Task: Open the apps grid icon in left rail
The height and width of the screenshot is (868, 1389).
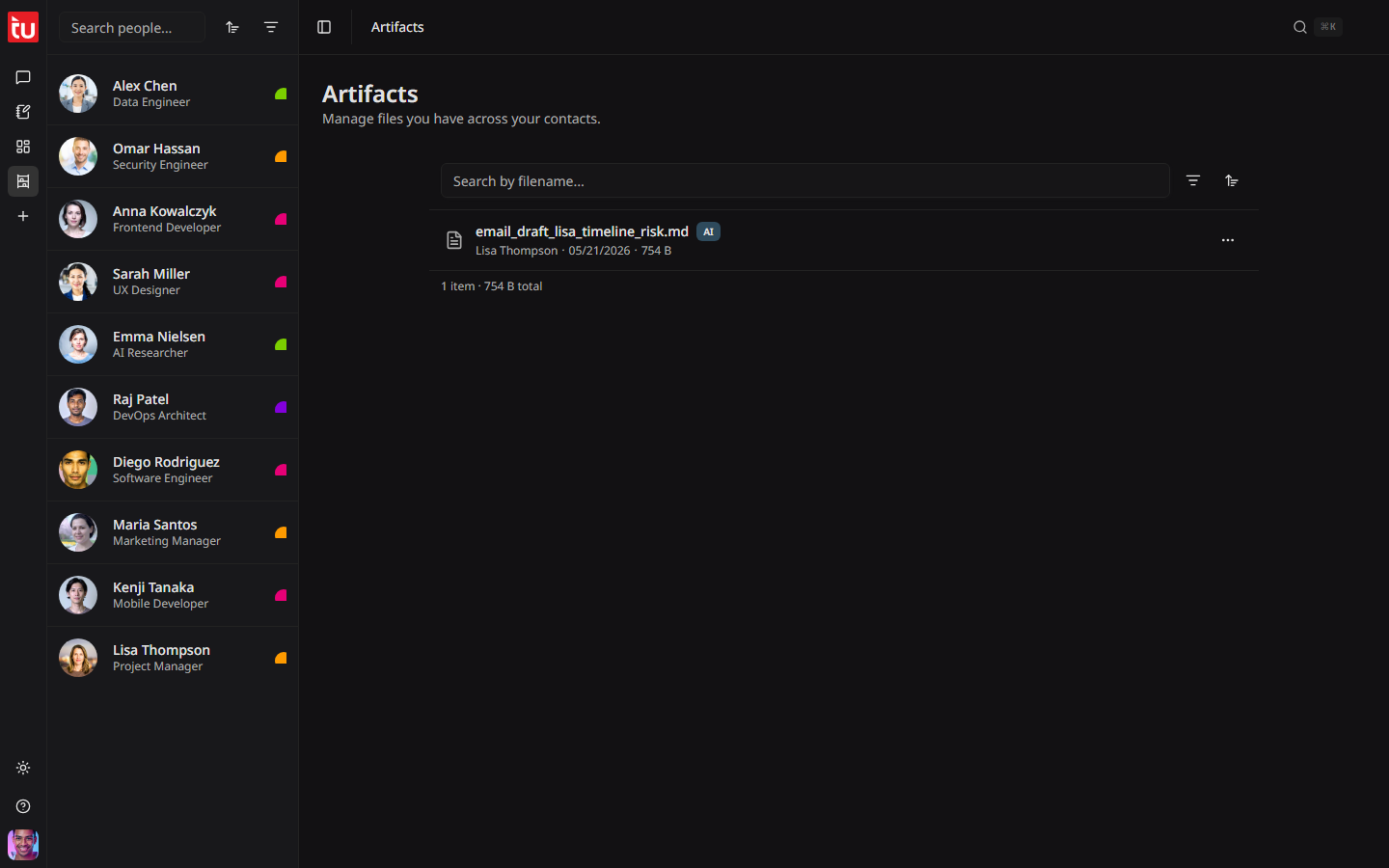Action: pos(23,147)
